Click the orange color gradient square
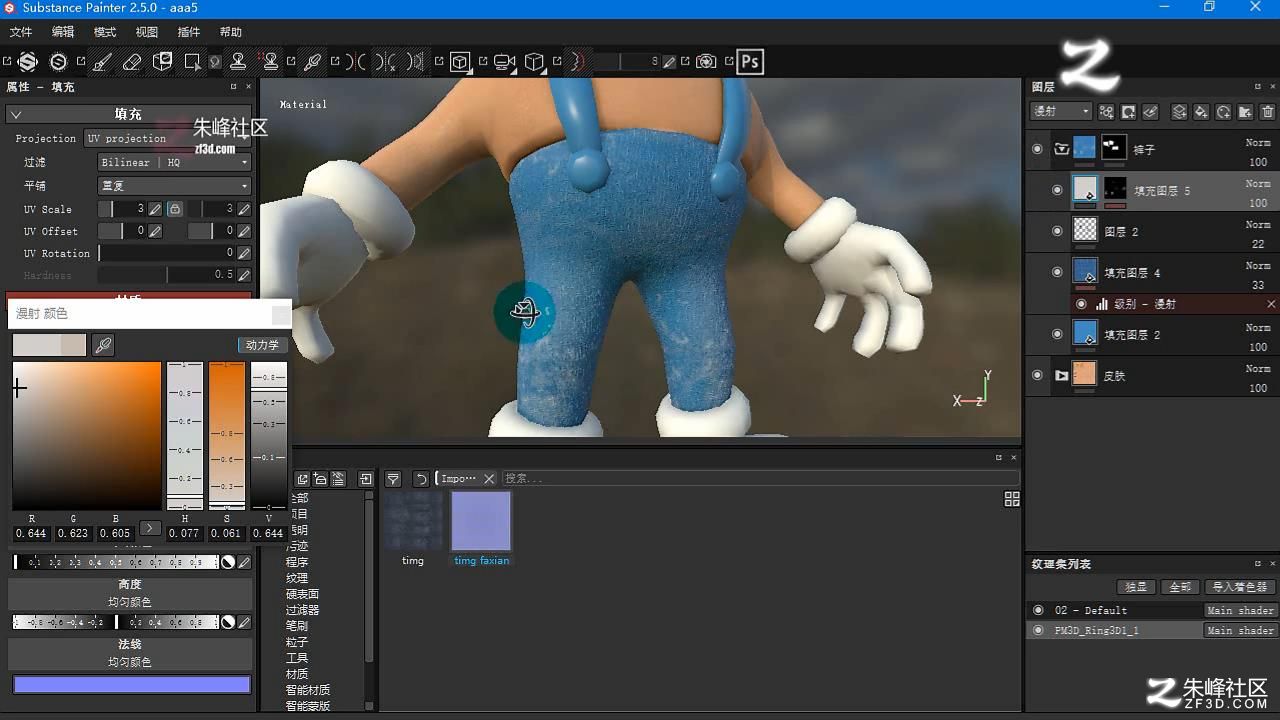This screenshot has height=720, width=1280. click(87, 436)
